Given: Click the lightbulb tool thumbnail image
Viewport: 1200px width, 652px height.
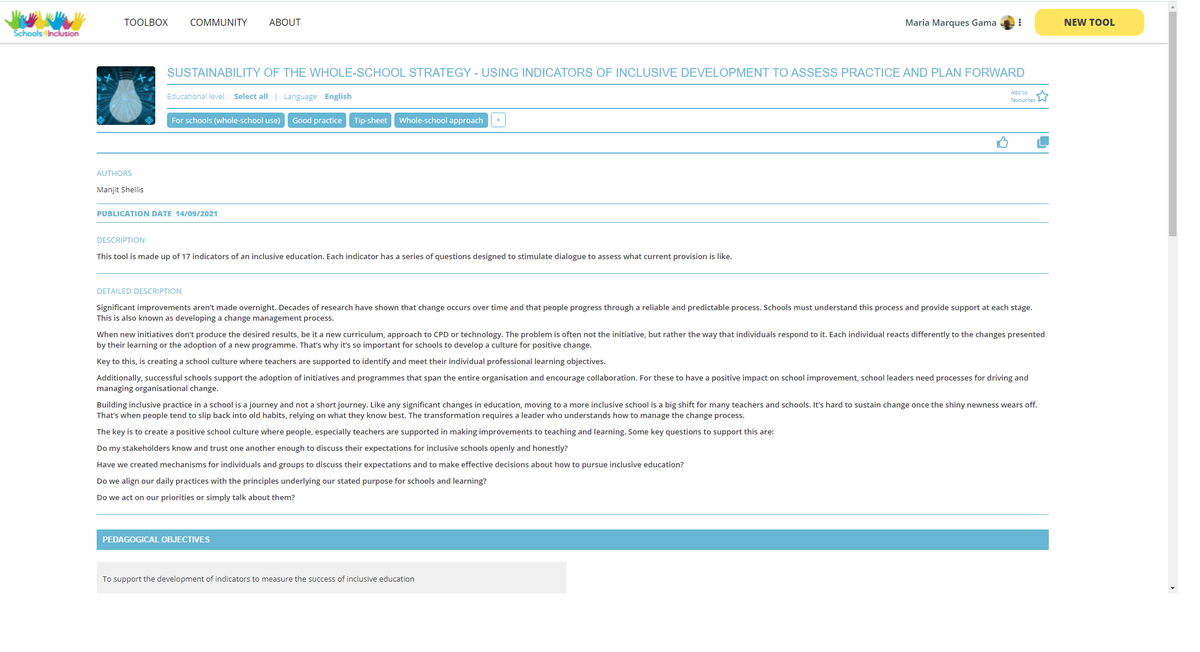Looking at the screenshot, I should coord(126,96).
